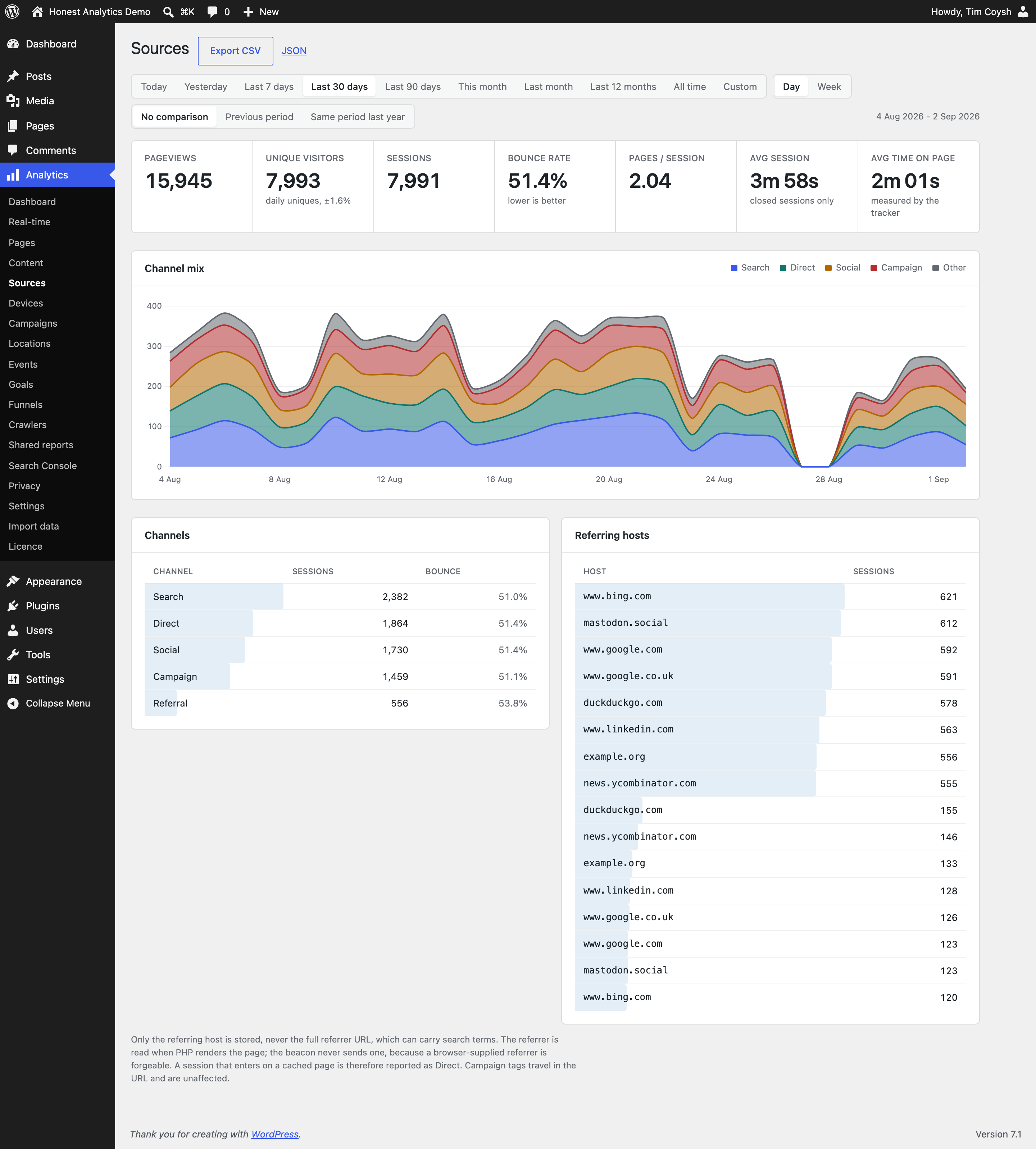Click the Comments icon in sidebar

(x=13, y=150)
